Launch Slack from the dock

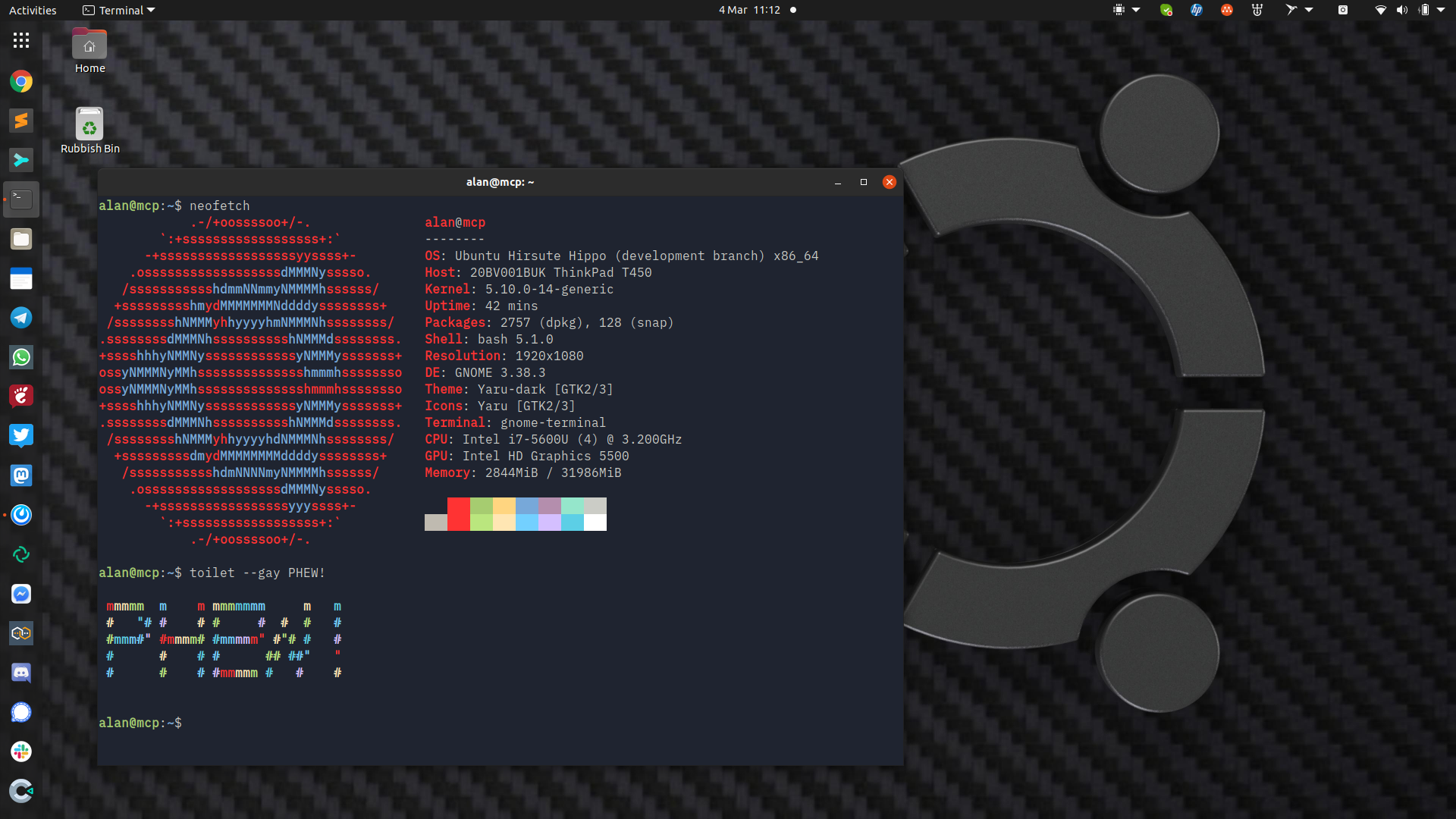[21, 752]
